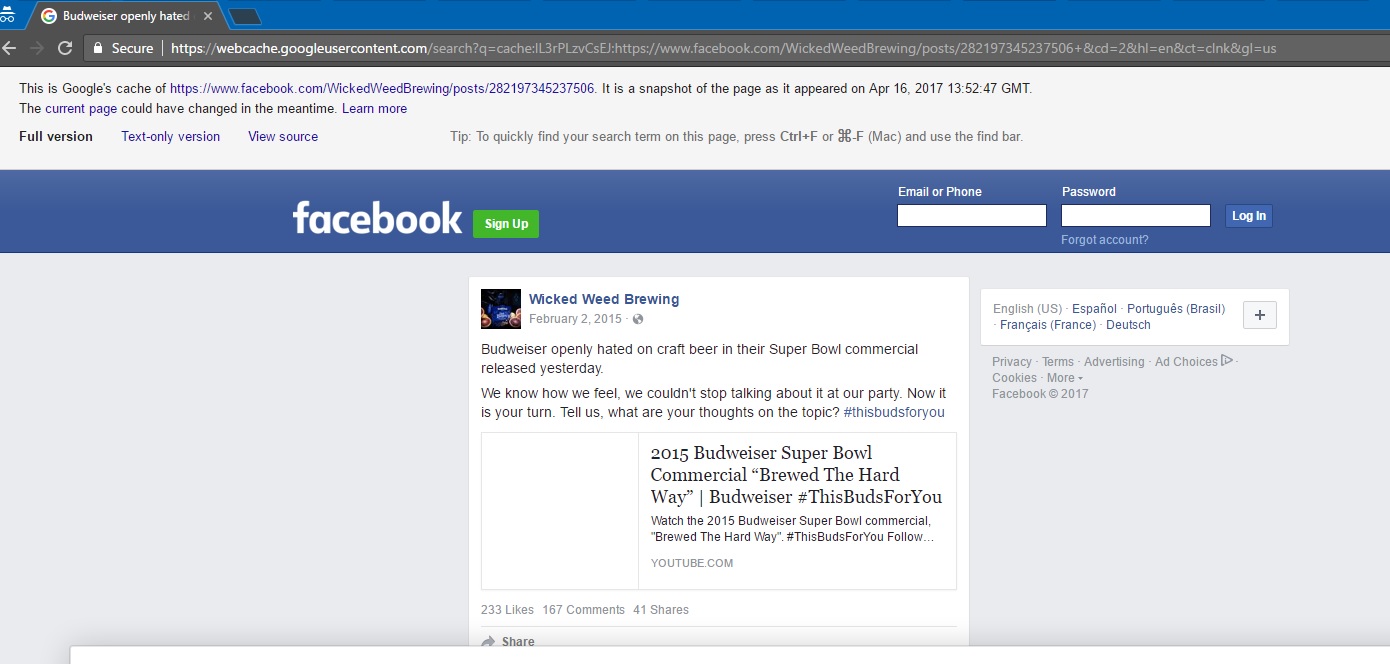Screen dimensions: 1390x664
Task: Click the incognito icon at window corner
Action: point(7,15)
